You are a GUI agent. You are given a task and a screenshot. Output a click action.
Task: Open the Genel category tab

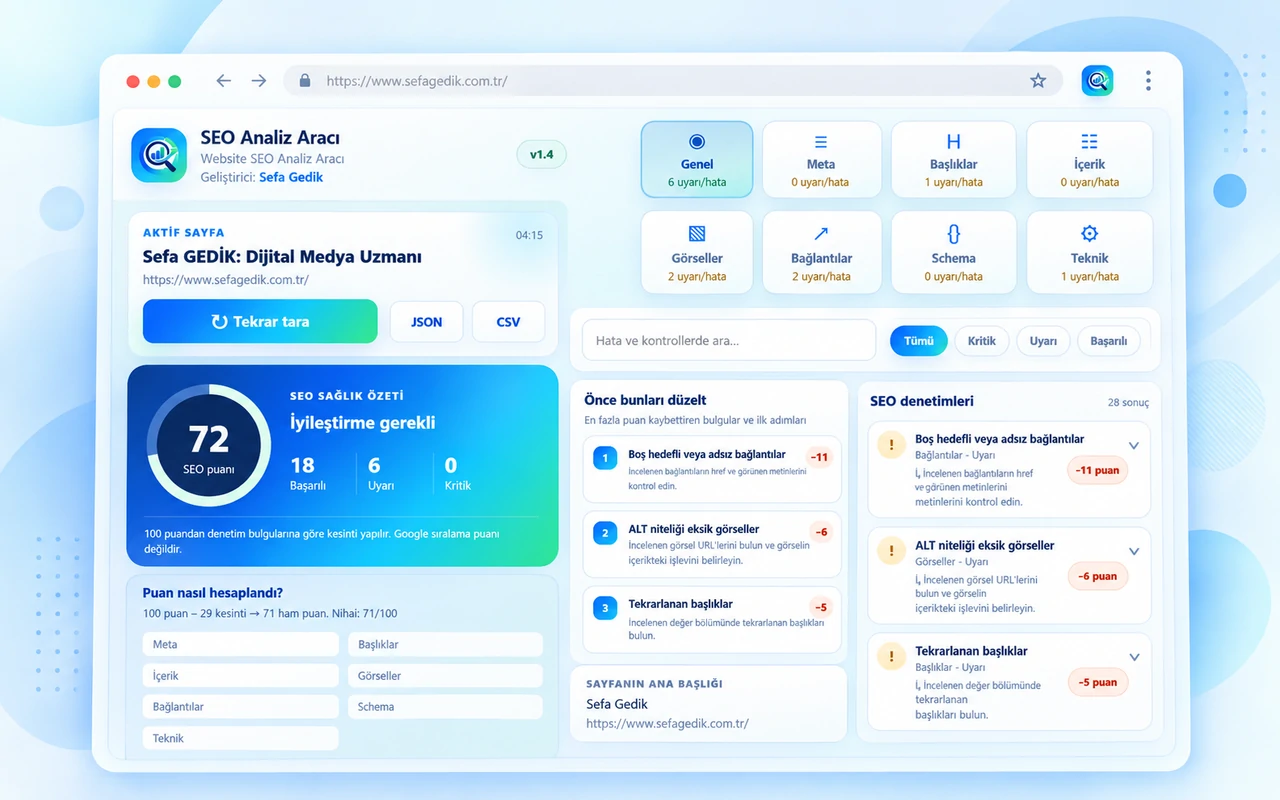[697, 160]
